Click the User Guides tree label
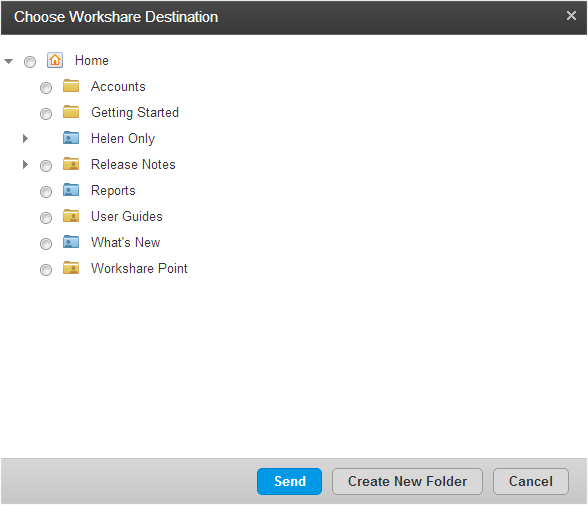This screenshot has width=588, height=505. point(127,216)
